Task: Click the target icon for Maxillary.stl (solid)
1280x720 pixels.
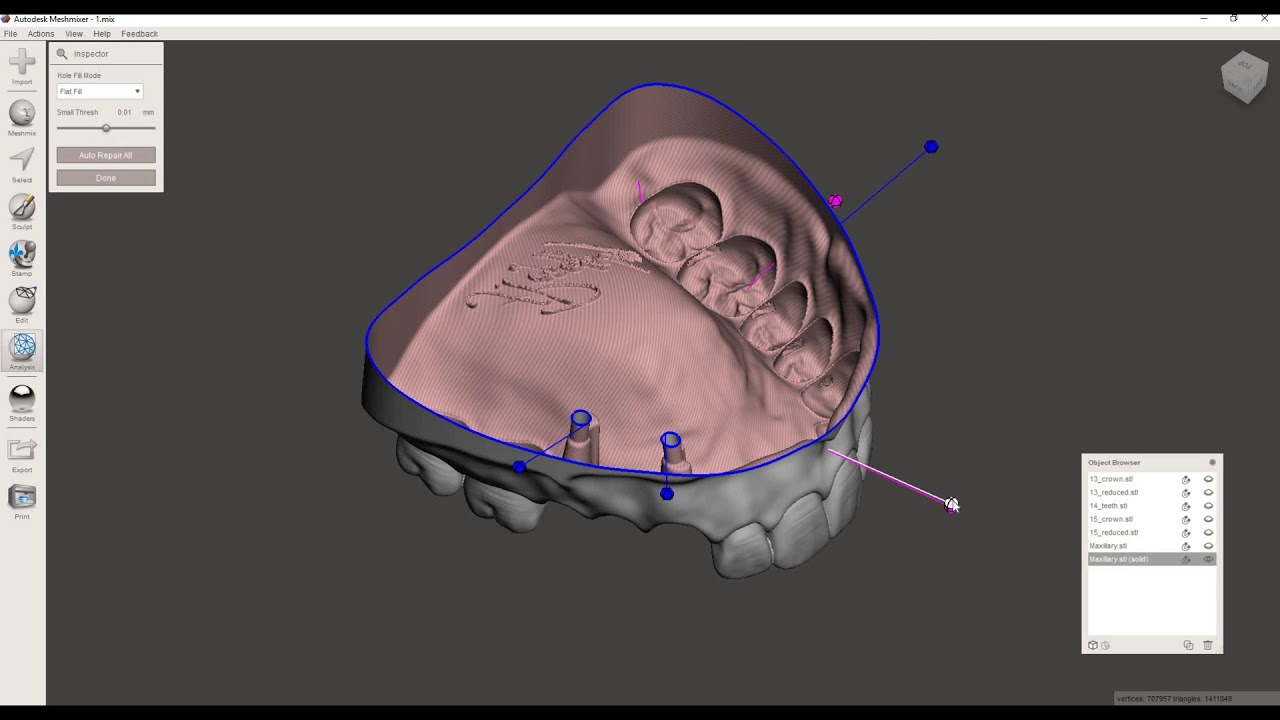Action: point(1186,559)
